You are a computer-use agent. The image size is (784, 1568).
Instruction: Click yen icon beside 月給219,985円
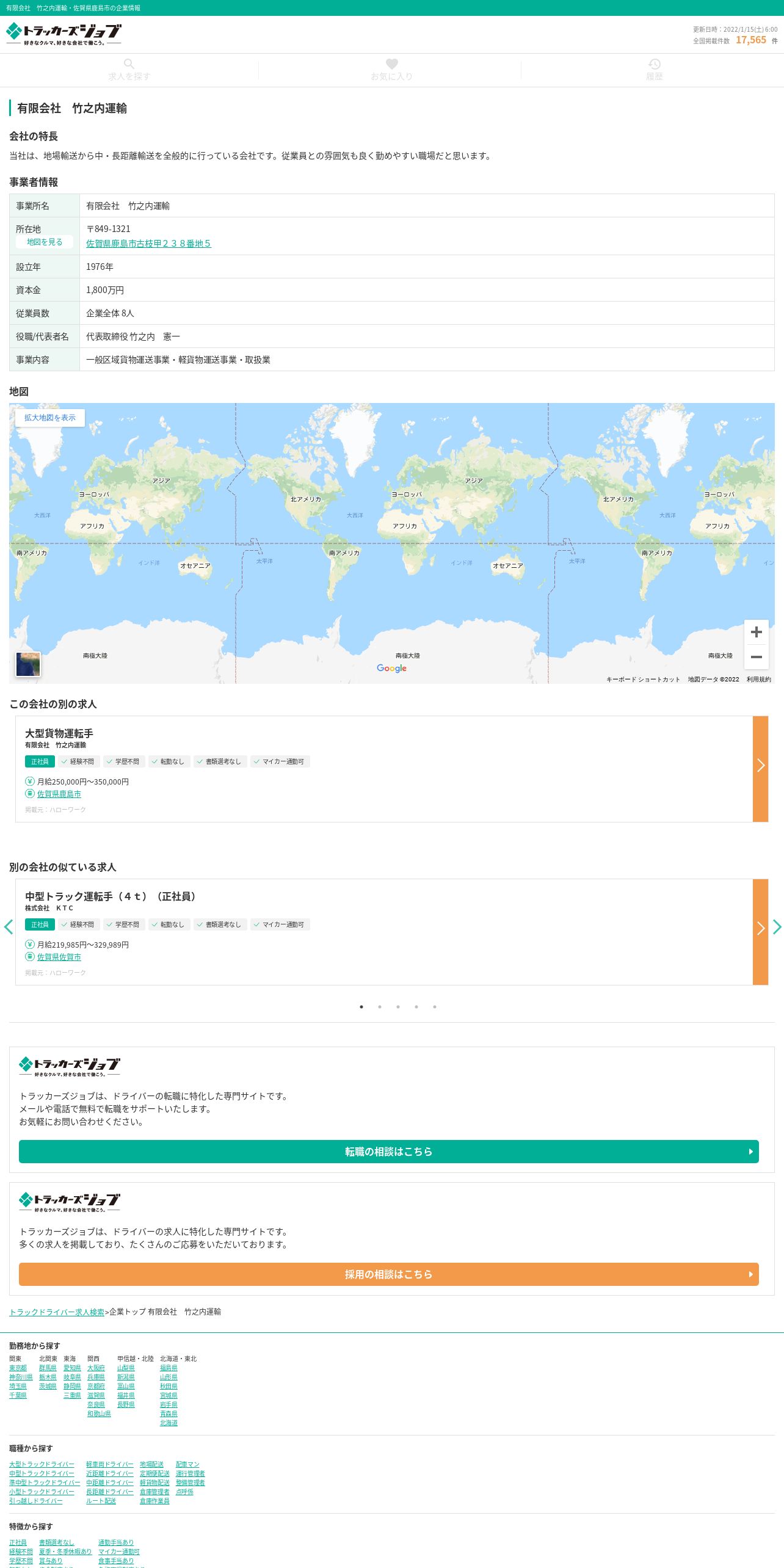coord(30,944)
